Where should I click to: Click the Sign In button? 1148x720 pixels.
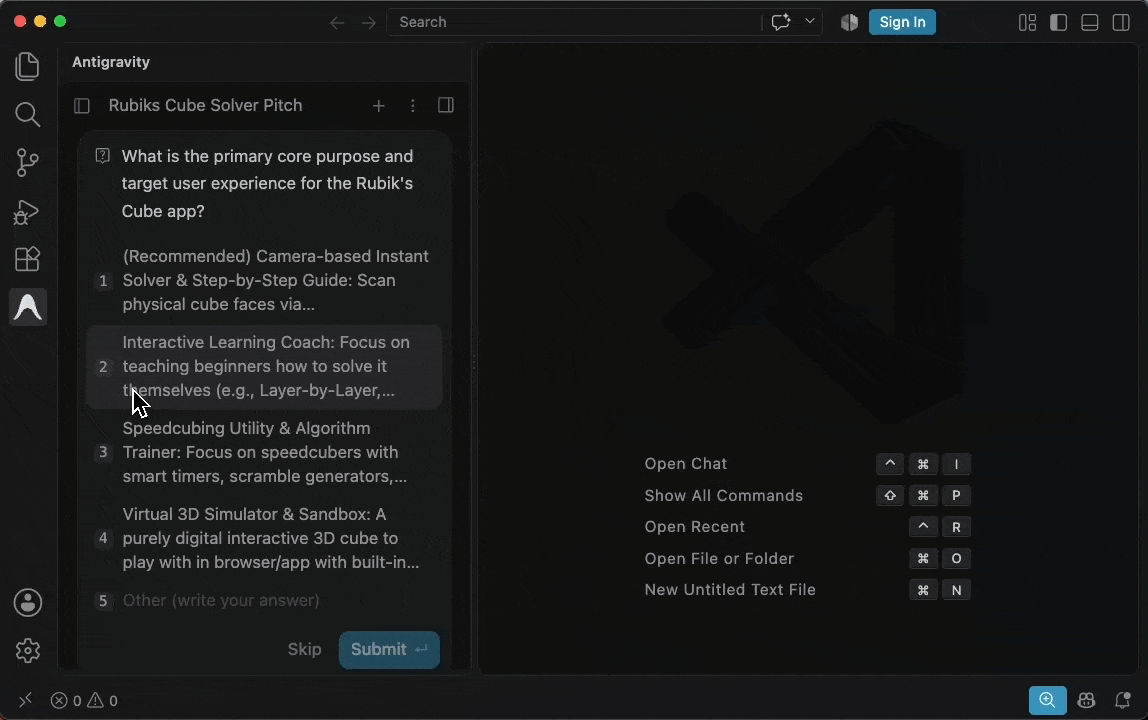[902, 22]
